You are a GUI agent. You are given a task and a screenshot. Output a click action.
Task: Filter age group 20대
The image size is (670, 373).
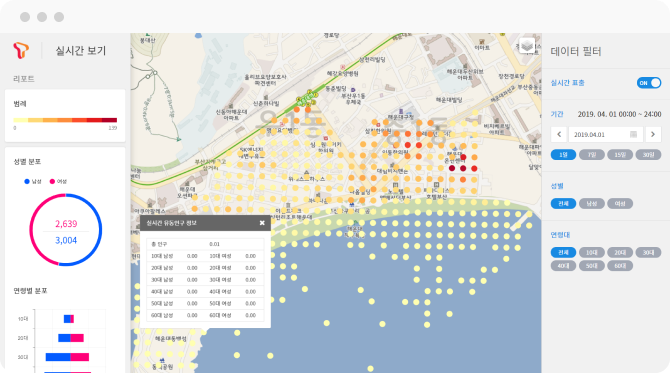click(620, 253)
